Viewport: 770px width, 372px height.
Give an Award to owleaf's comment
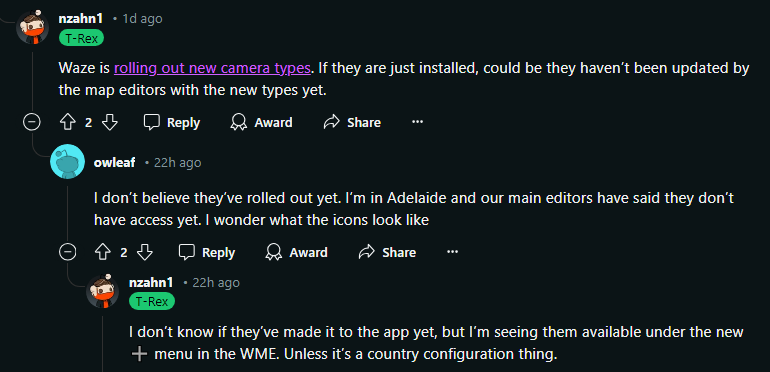pyautogui.click(x=297, y=252)
